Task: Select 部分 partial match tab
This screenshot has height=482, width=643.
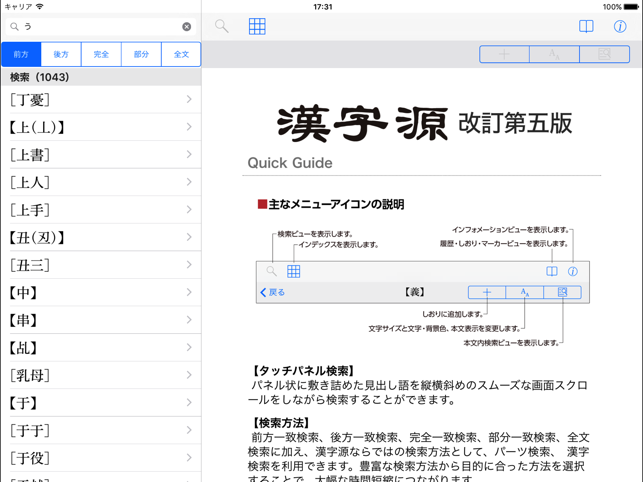Action: [141, 54]
